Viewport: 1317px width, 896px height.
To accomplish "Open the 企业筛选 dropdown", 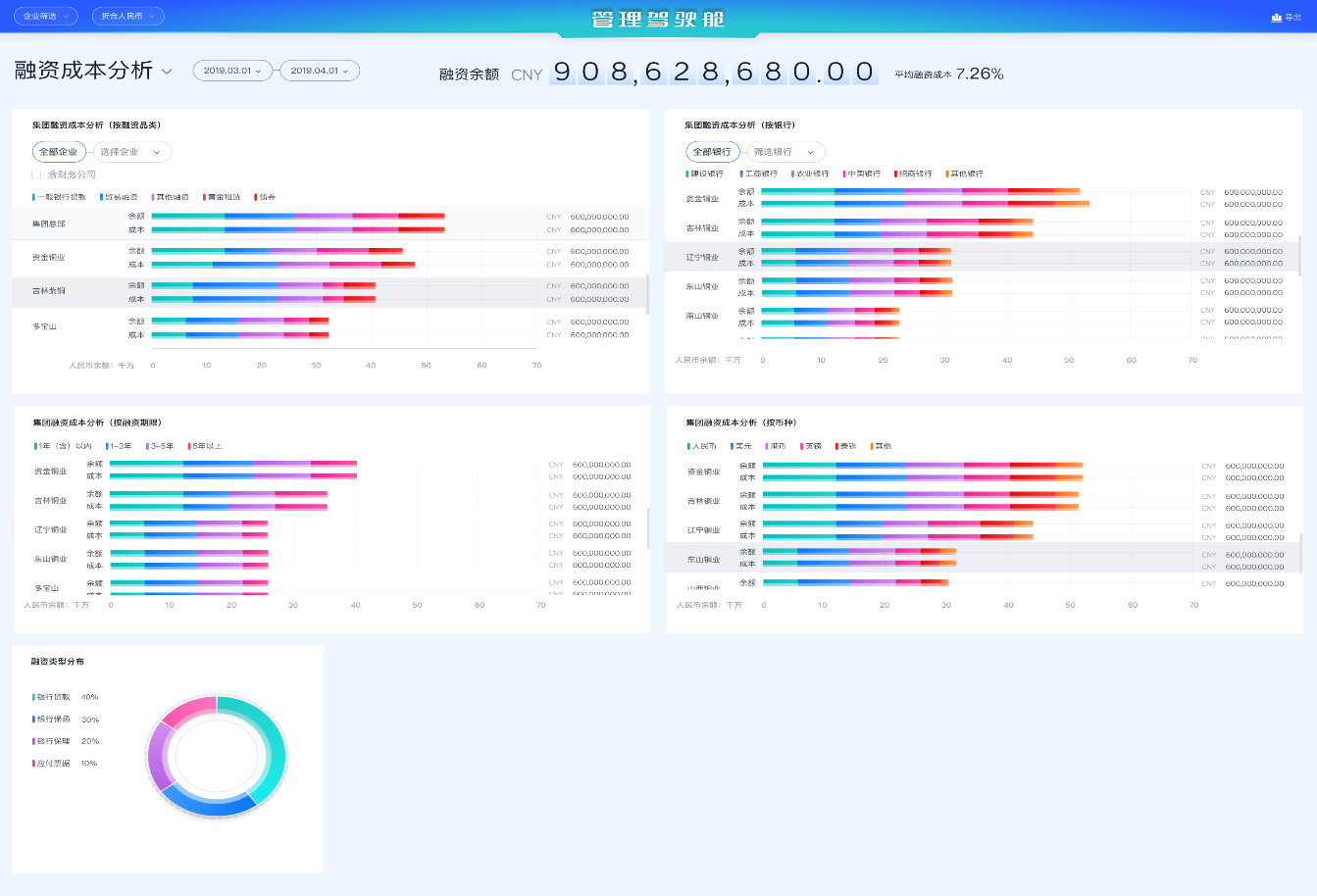I will pyautogui.click(x=46, y=17).
